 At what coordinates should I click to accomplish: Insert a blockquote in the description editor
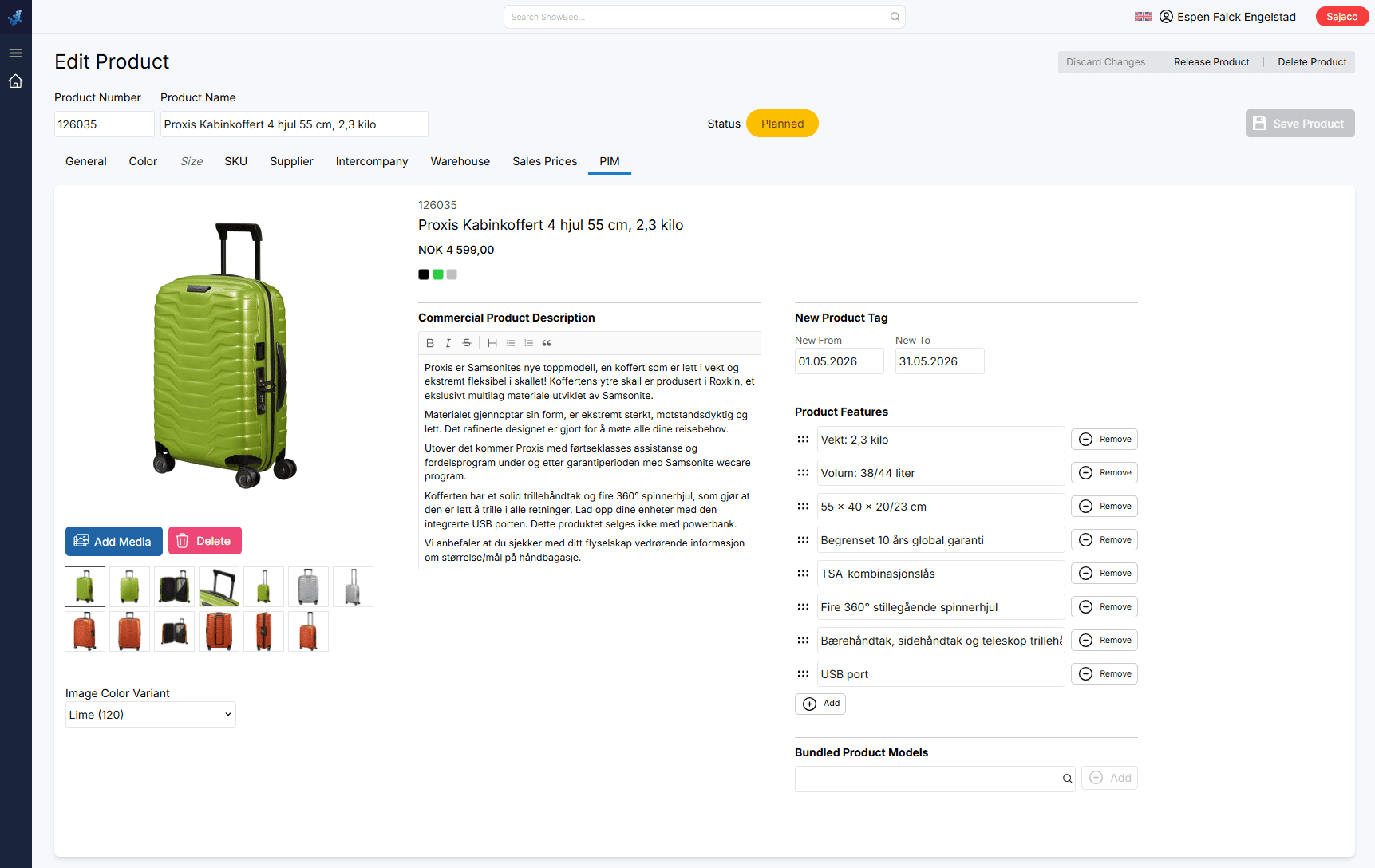[547, 343]
